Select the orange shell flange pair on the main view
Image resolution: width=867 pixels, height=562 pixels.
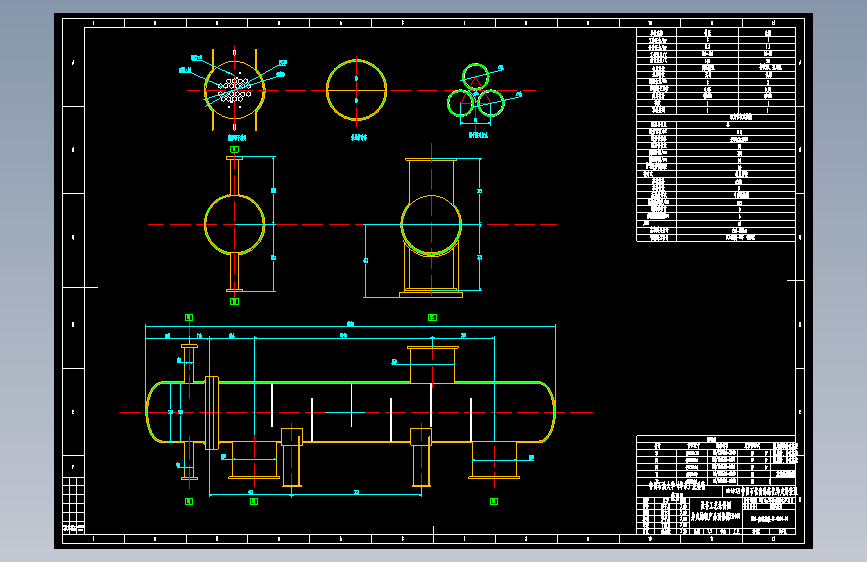[x=212, y=413]
